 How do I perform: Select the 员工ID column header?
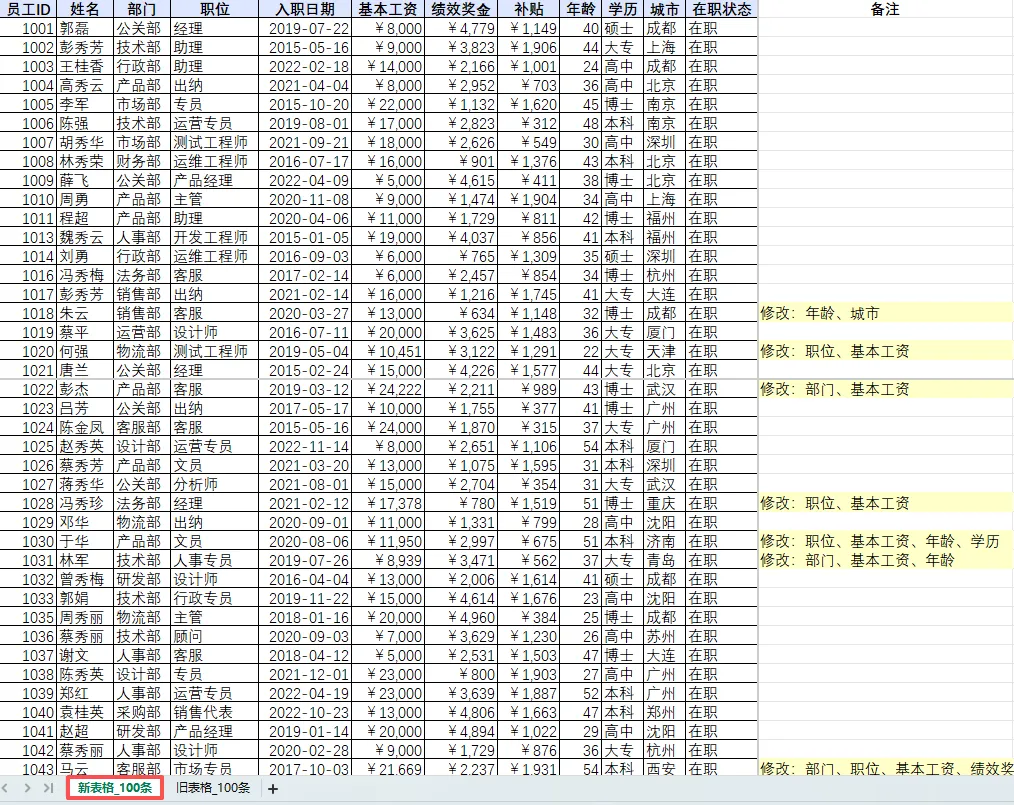28,9
